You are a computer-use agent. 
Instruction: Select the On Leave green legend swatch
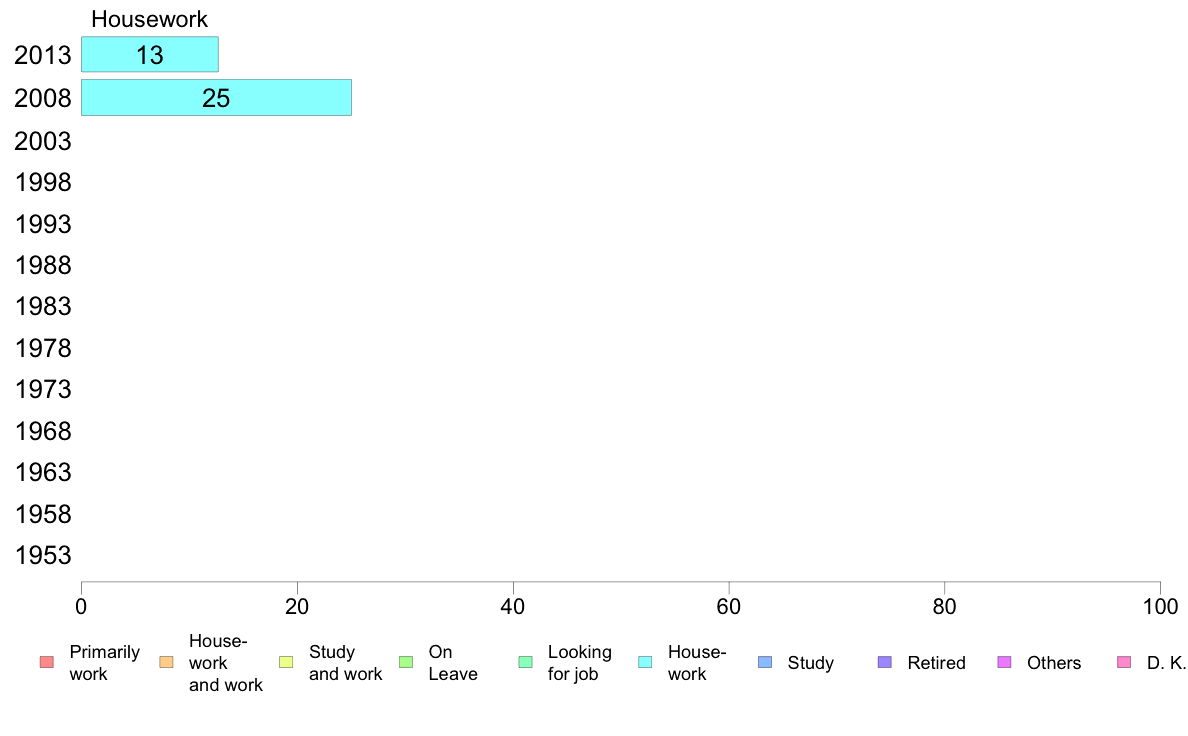point(405,662)
